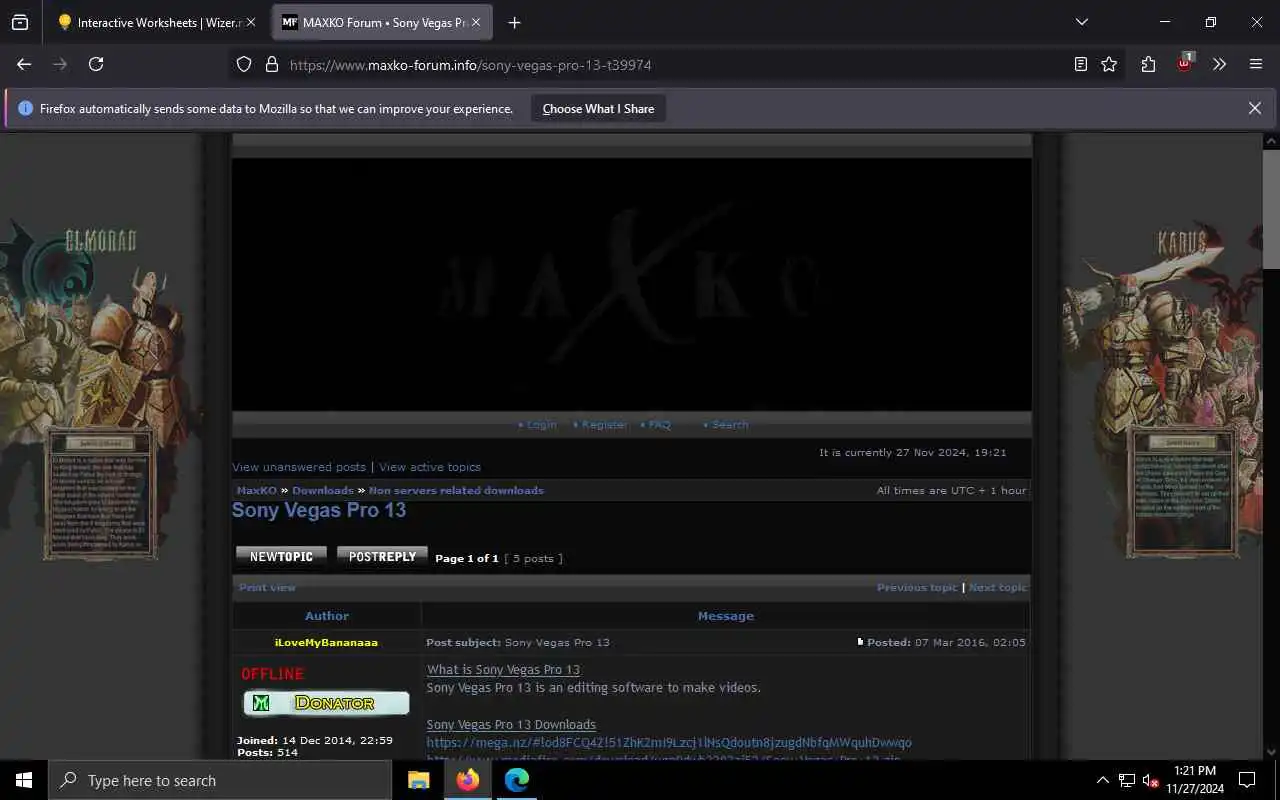Click Choose What I Share button
Viewport: 1280px width, 800px height.
point(598,109)
